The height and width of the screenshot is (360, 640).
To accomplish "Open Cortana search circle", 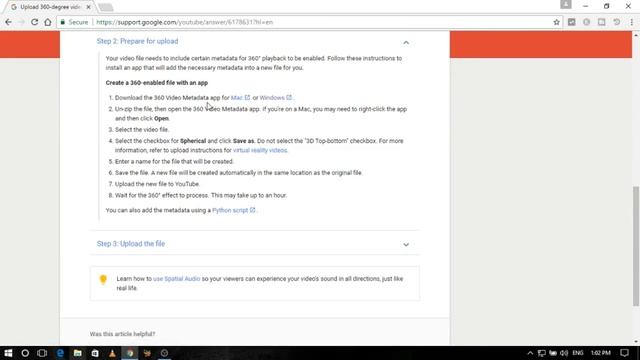I will coord(25,353).
